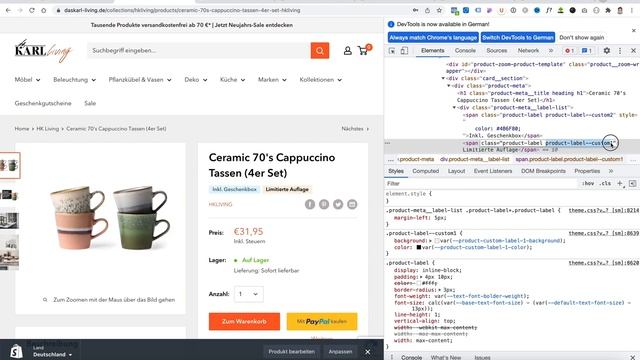Viewport: 640px width, 360px height.
Task: Open the Geschenkgutscheine link
Action: (43, 103)
